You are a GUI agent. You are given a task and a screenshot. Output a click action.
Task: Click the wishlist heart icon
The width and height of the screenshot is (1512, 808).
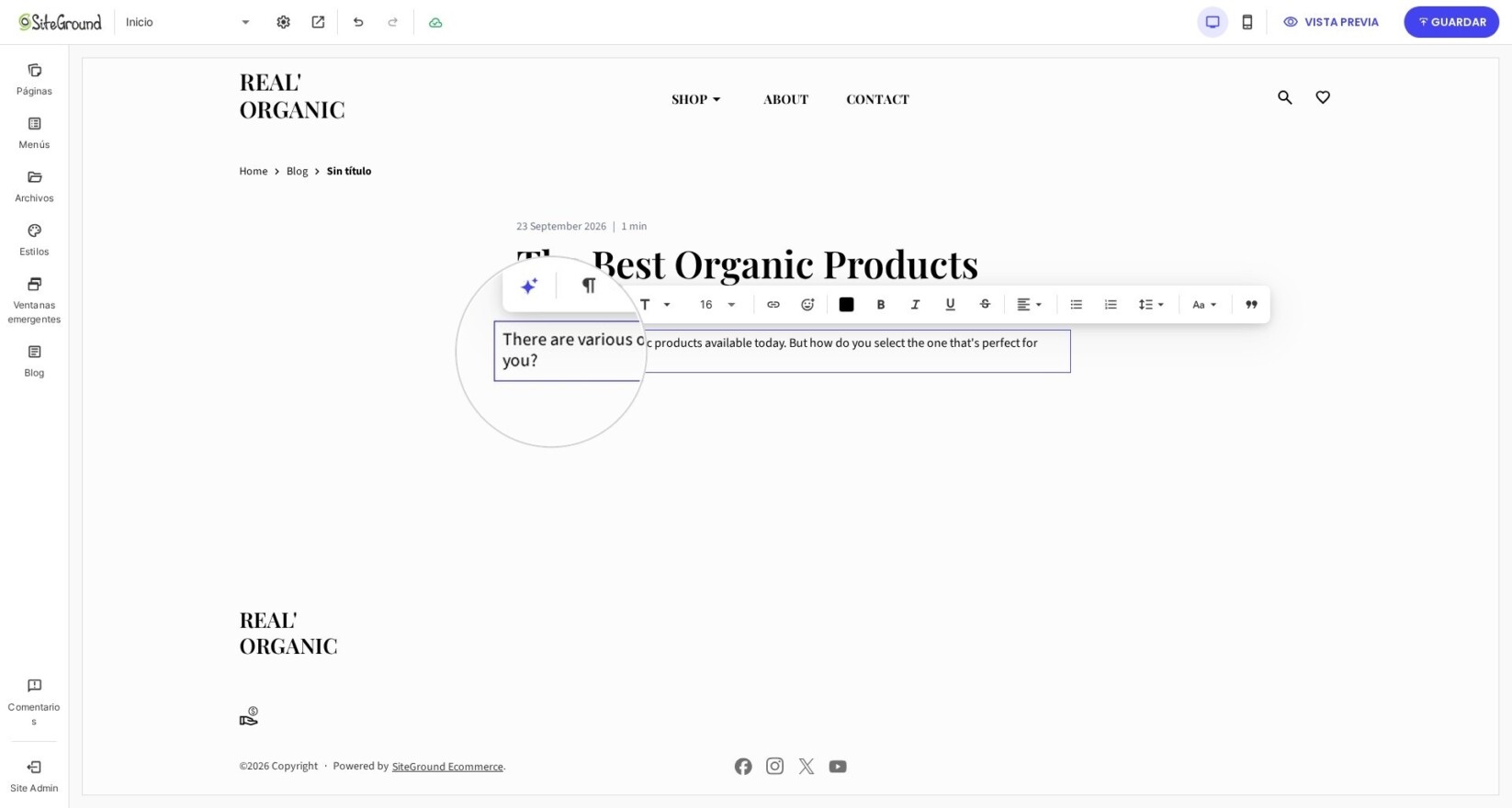pyautogui.click(x=1323, y=97)
